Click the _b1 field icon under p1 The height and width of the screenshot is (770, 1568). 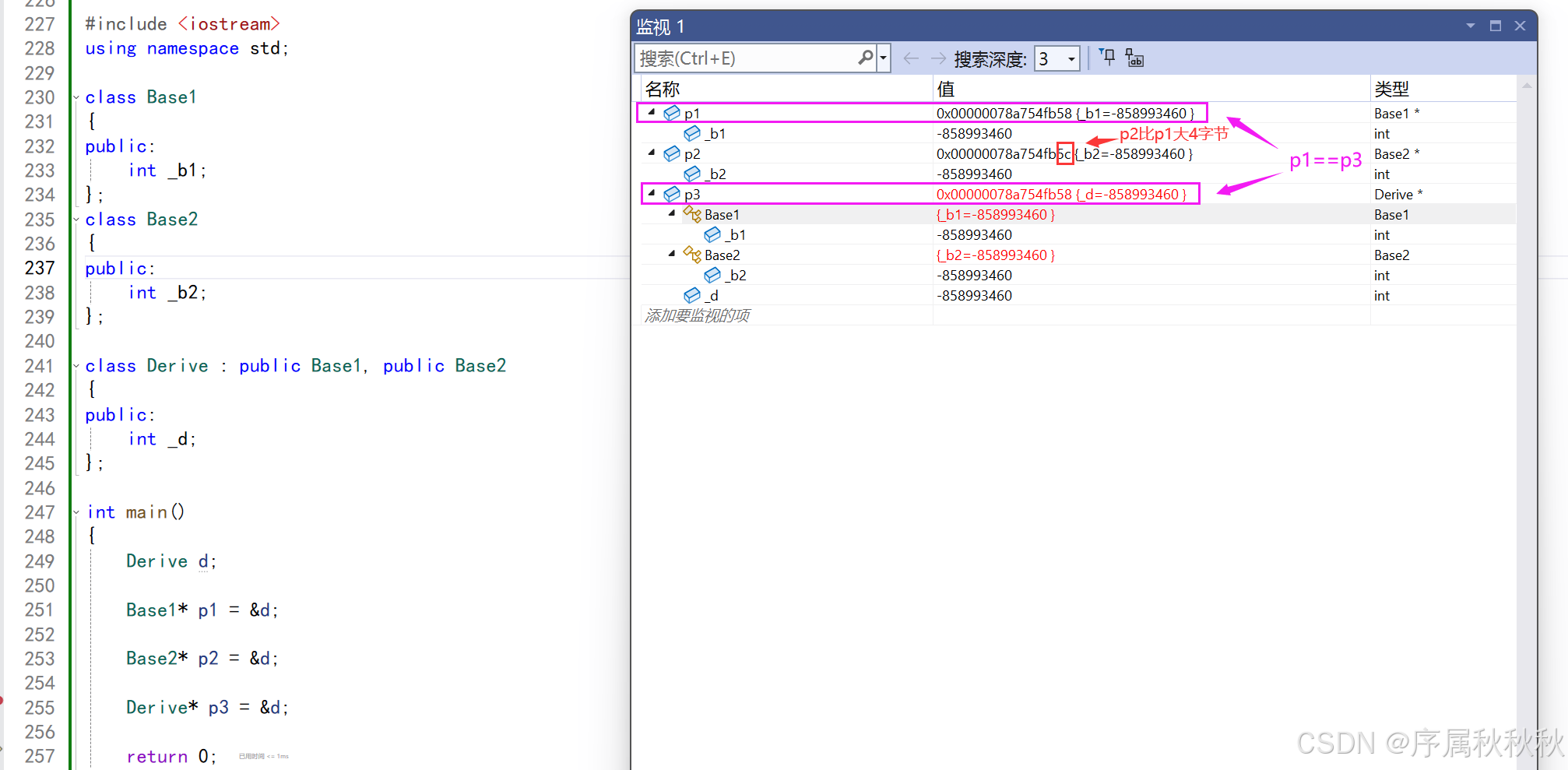pyautogui.click(x=692, y=133)
